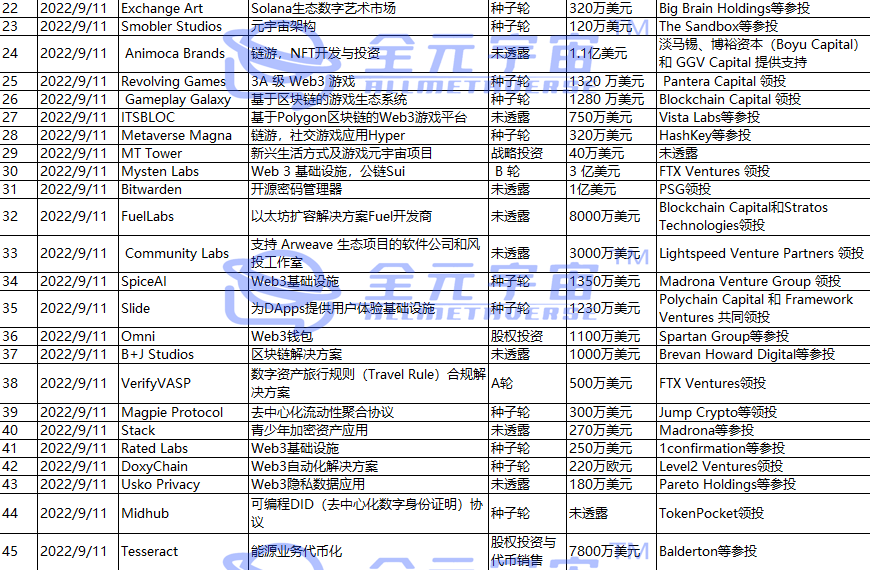Select the FuelLabs cell
870x570 pixels.
pos(183,216)
